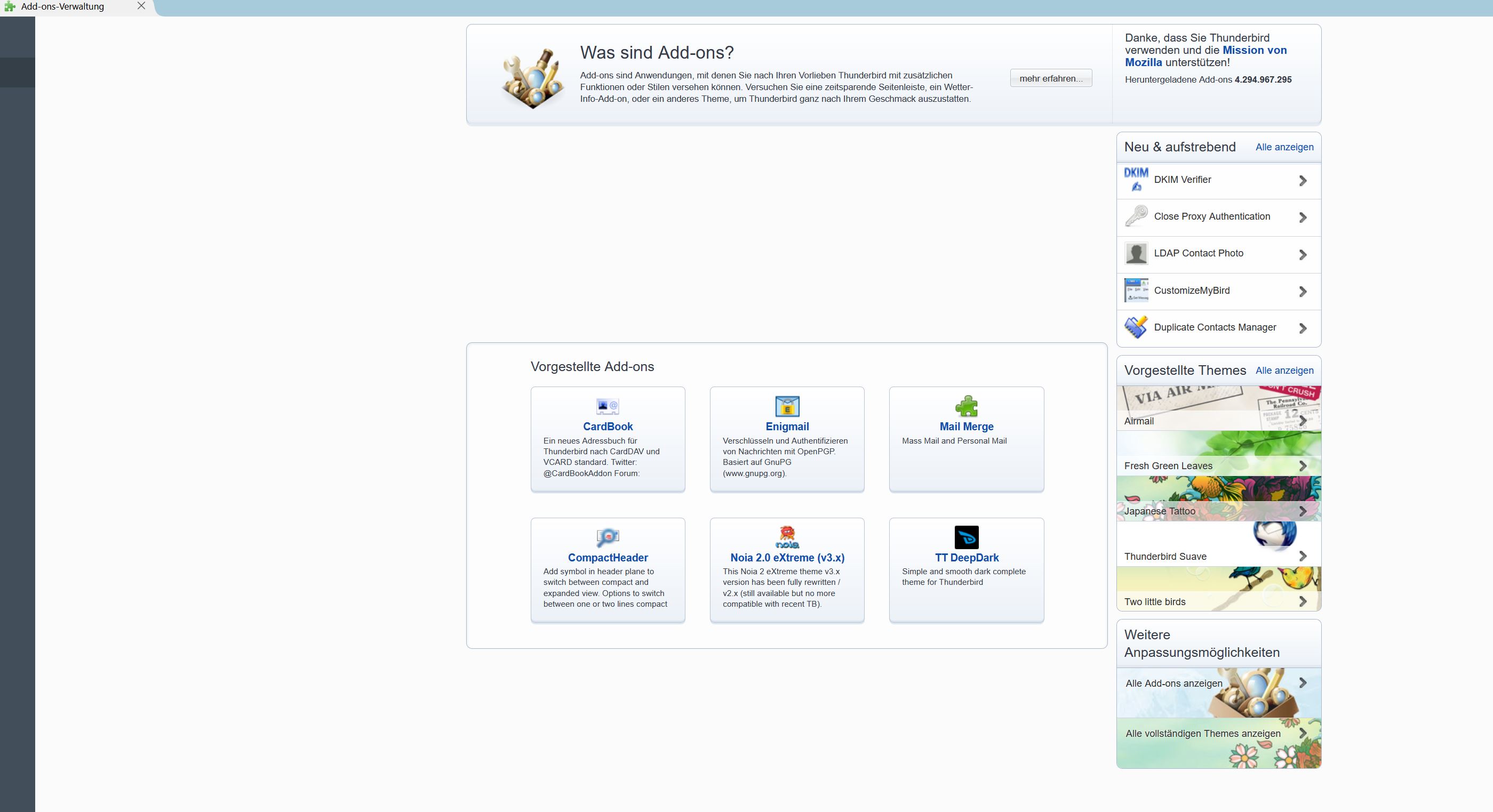Click 'Alle anzeigen' beside Neu & aufstrebend
Screen dimensions: 1493x812
point(1284,147)
